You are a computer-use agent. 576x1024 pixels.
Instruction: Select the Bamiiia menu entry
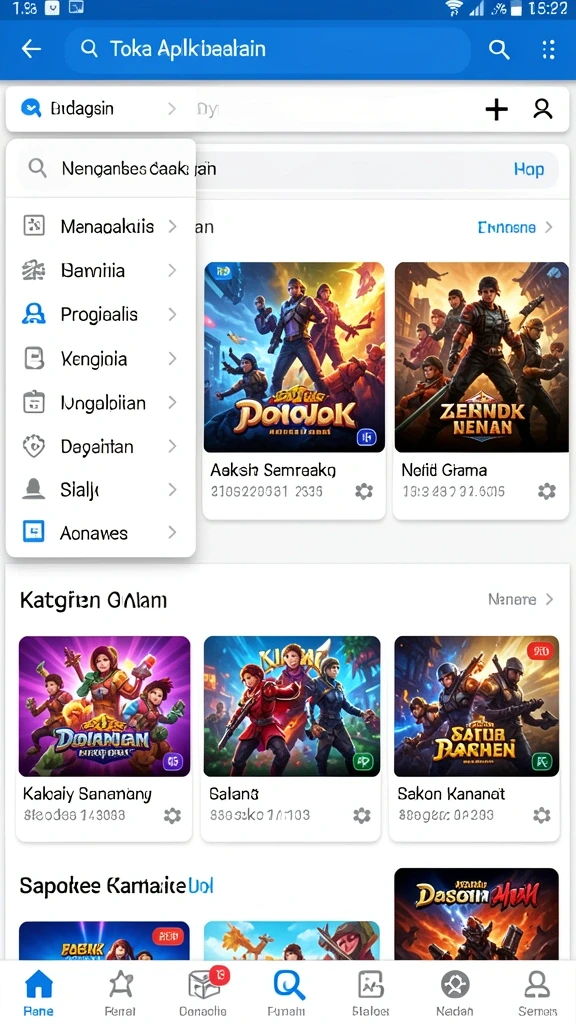pos(101,270)
